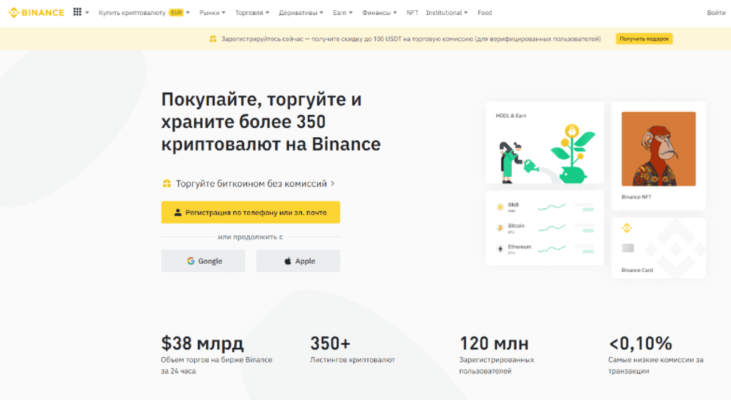Image resolution: width=731 pixels, height=400 pixels.
Task: Click the Apple logo icon
Action: (288, 261)
